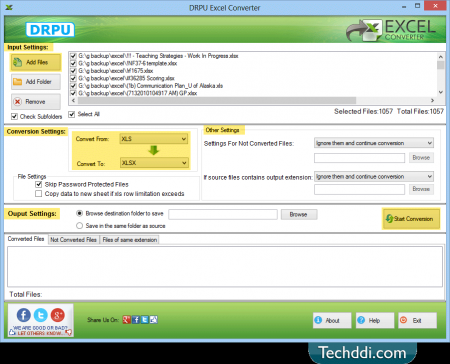This screenshot has height=364, width=450.
Task: Click the large Google Plus icon
Action: pos(57,315)
